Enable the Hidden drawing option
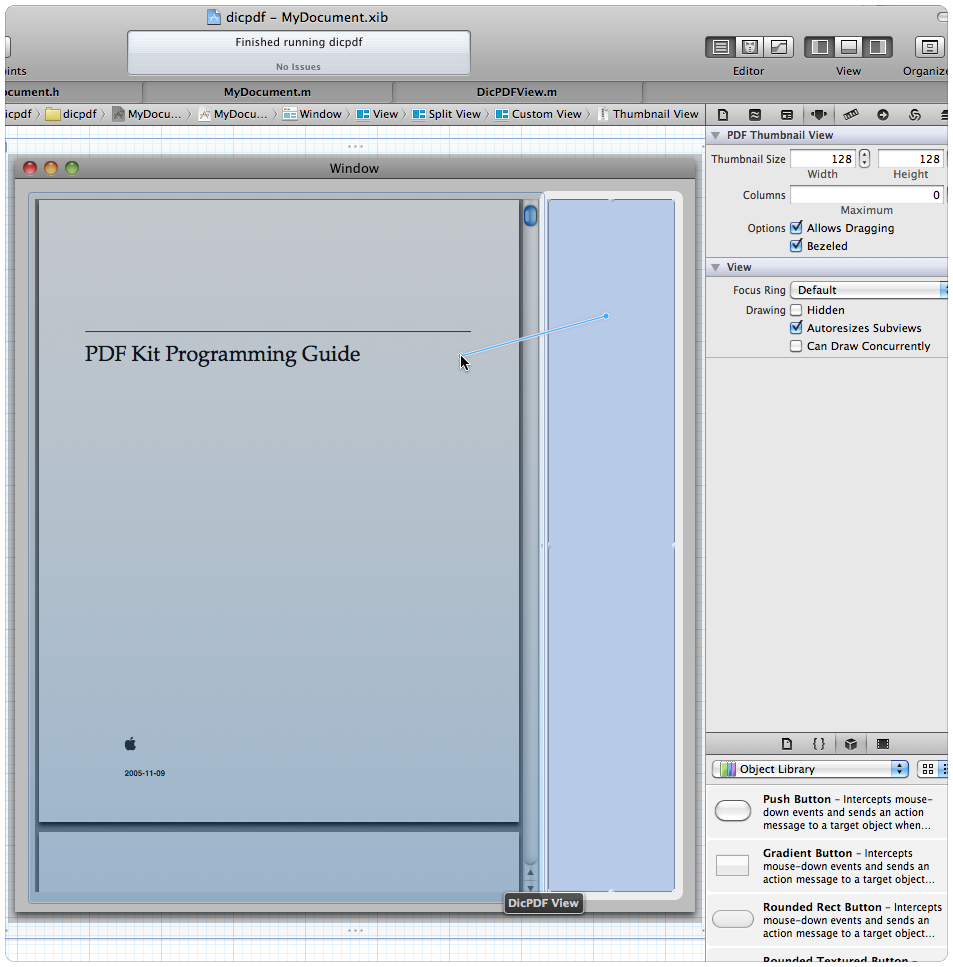Screen dimensions: 953x967 [796, 310]
